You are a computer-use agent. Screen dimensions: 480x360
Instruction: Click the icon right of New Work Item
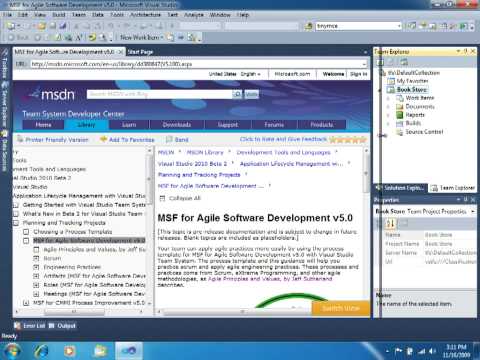pyautogui.click(x=170, y=38)
